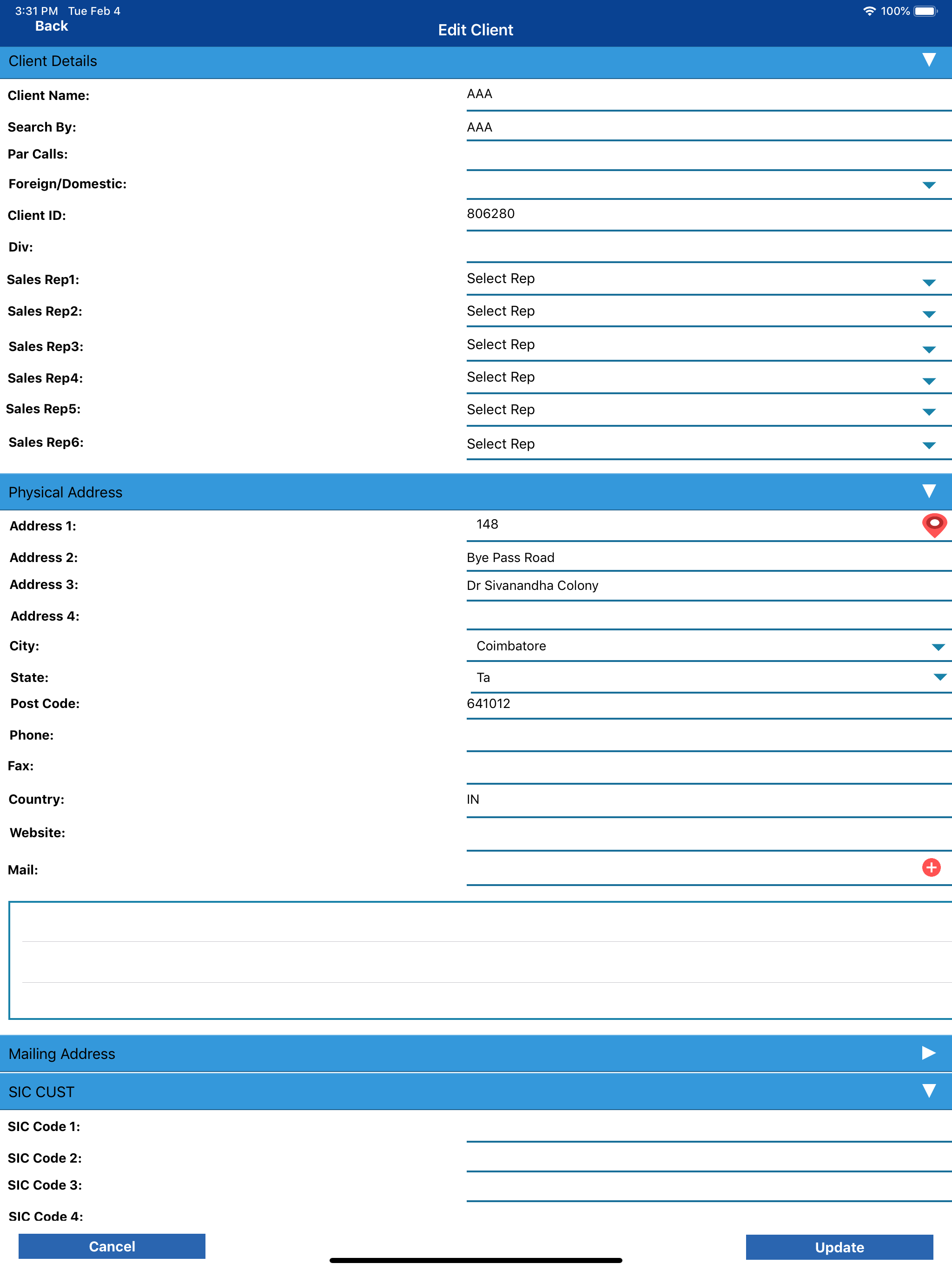
Task: Open the State dropdown showing Ta
Action: (711, 678)
